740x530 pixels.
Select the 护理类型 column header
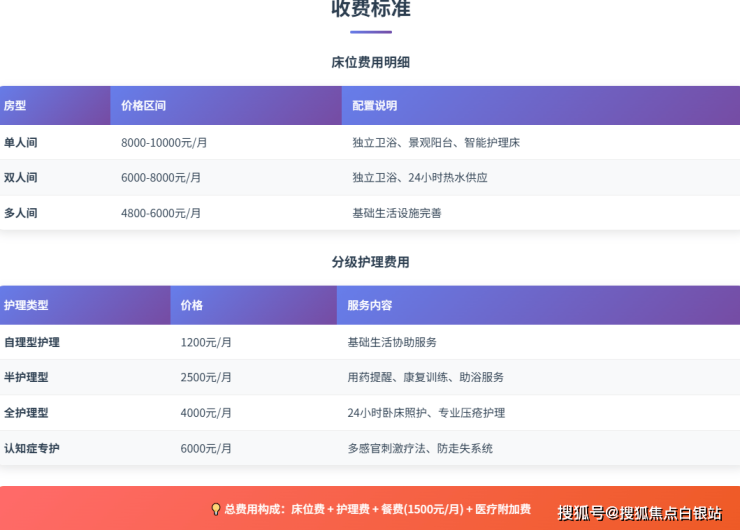26,305
